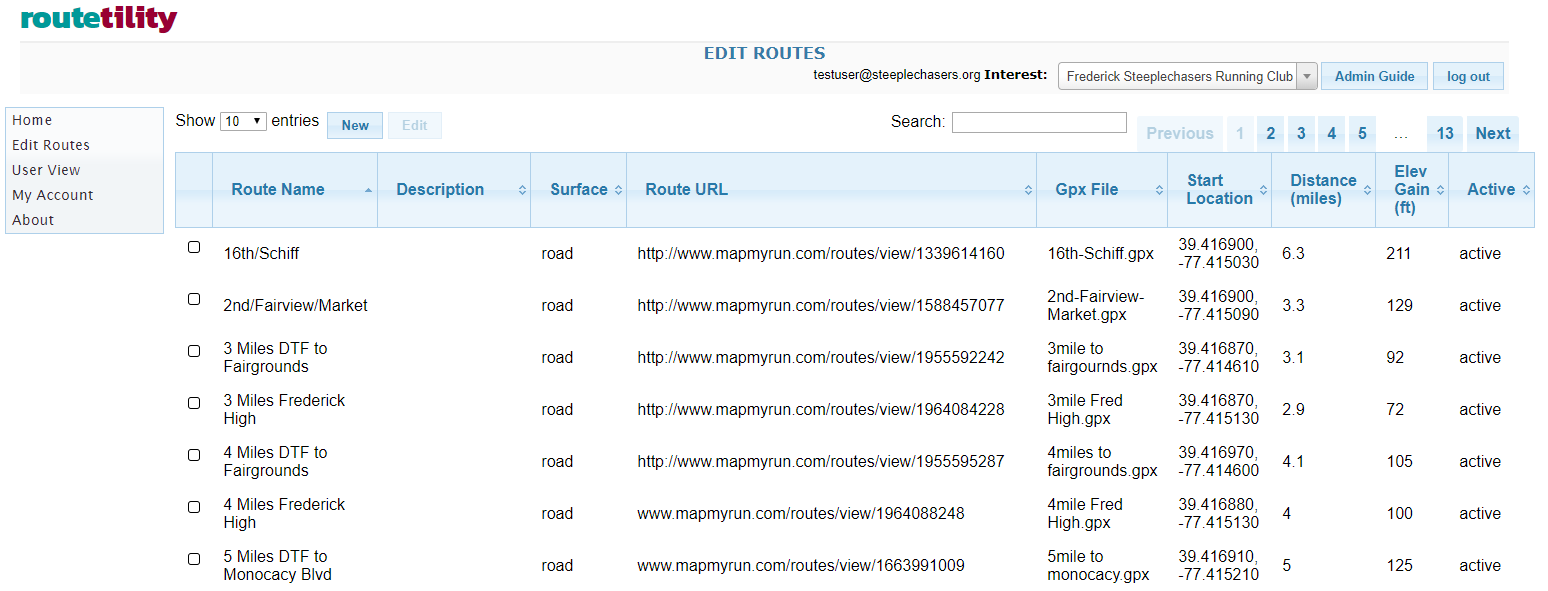Click the 4mile Fred High.gpx cell

click(x=1085, y=514)
